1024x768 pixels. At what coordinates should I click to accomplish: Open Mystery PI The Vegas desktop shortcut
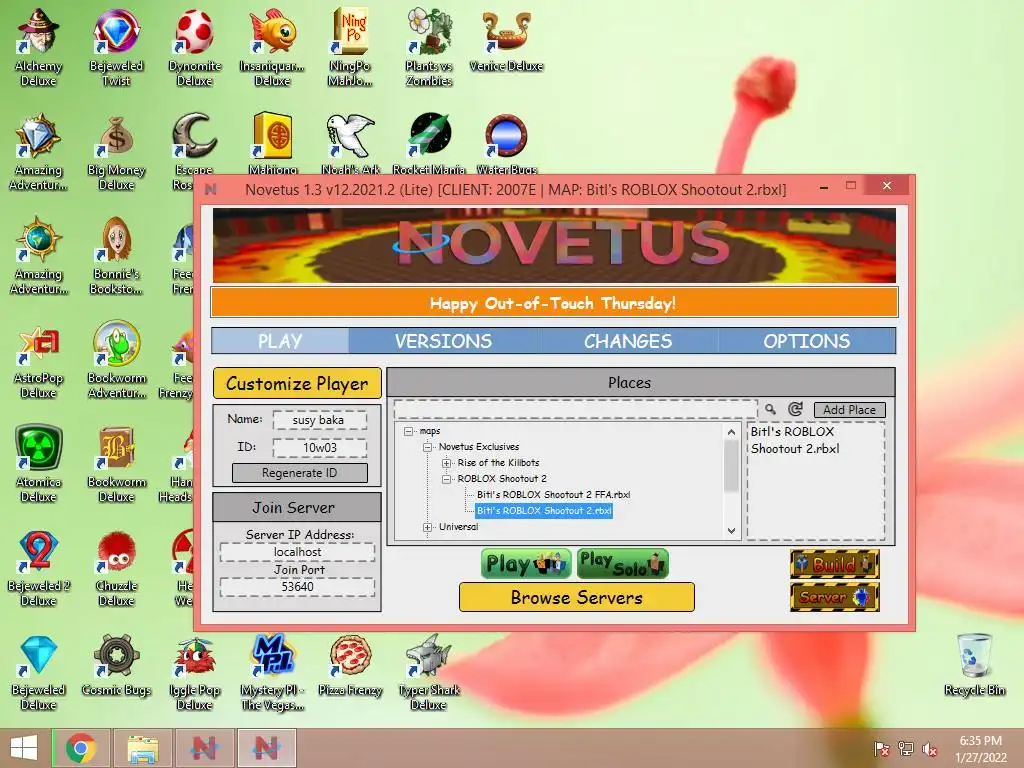tap(272, 673)
